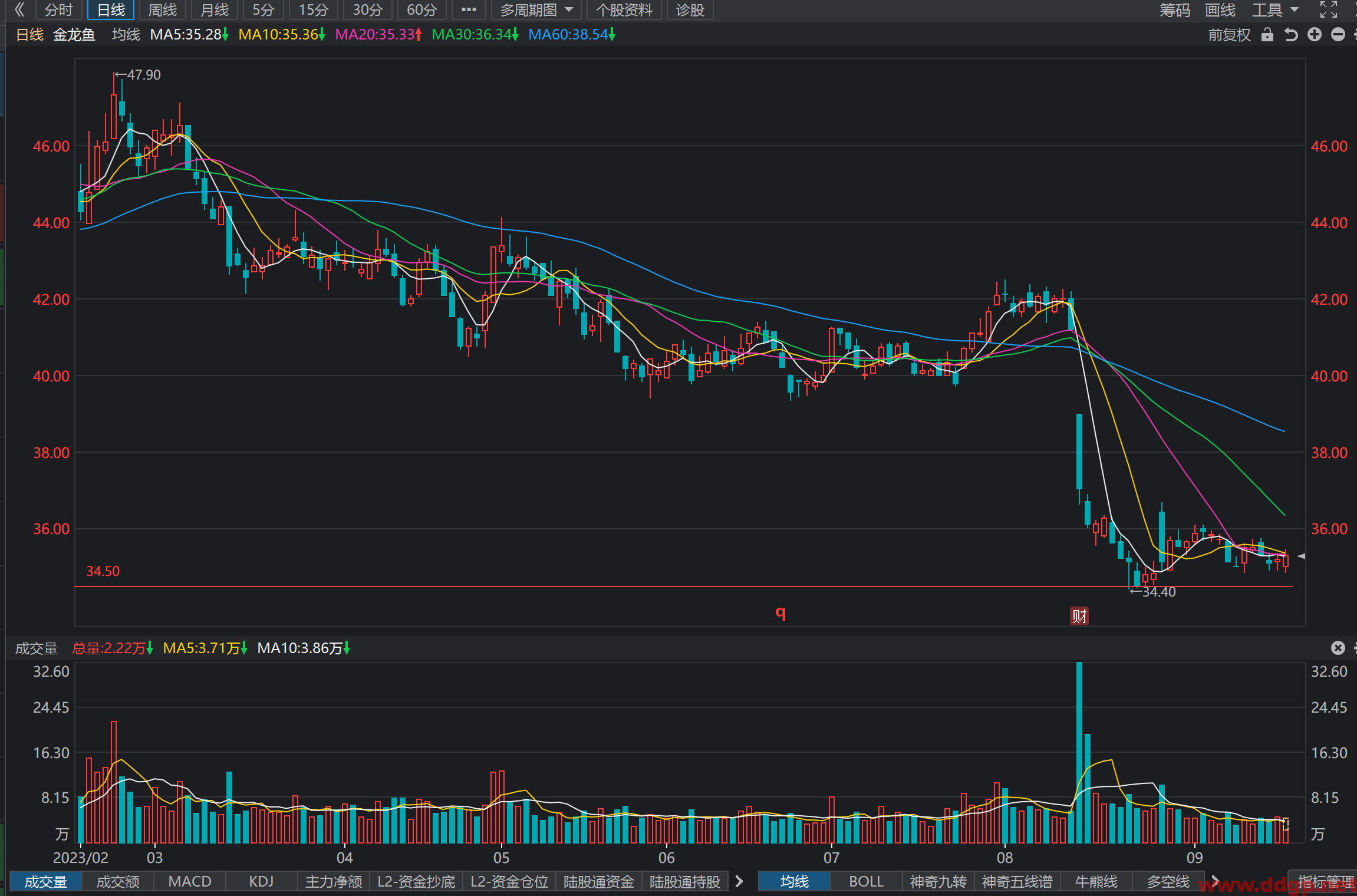Click 前复权 price adjustment setting
This screenshot has height=896, width=1357.
1229,35
